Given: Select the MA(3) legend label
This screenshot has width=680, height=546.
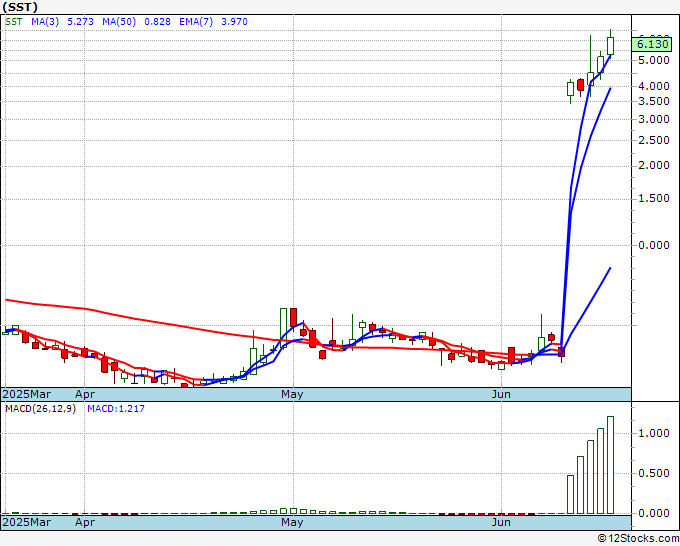Looking at the screenshot, I should (x=45, y=22).
